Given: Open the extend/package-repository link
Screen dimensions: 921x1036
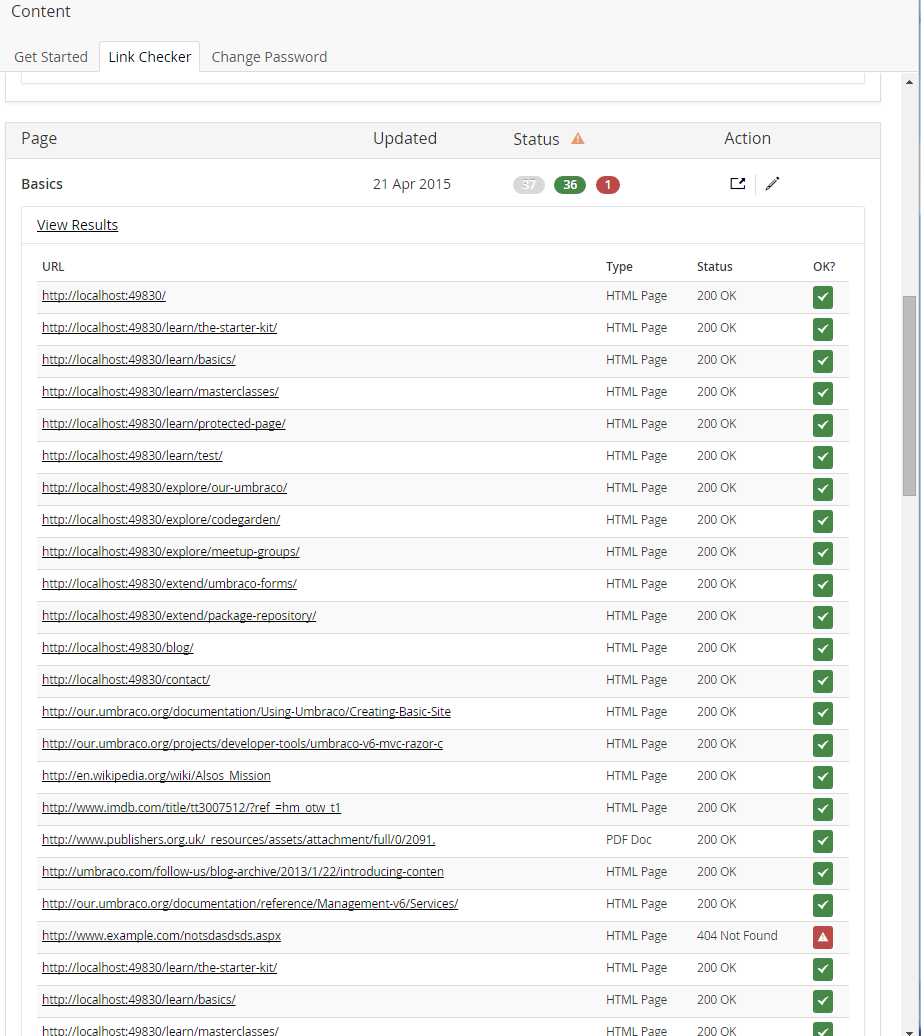Looking at the screenshot, I should coord(179,615).
